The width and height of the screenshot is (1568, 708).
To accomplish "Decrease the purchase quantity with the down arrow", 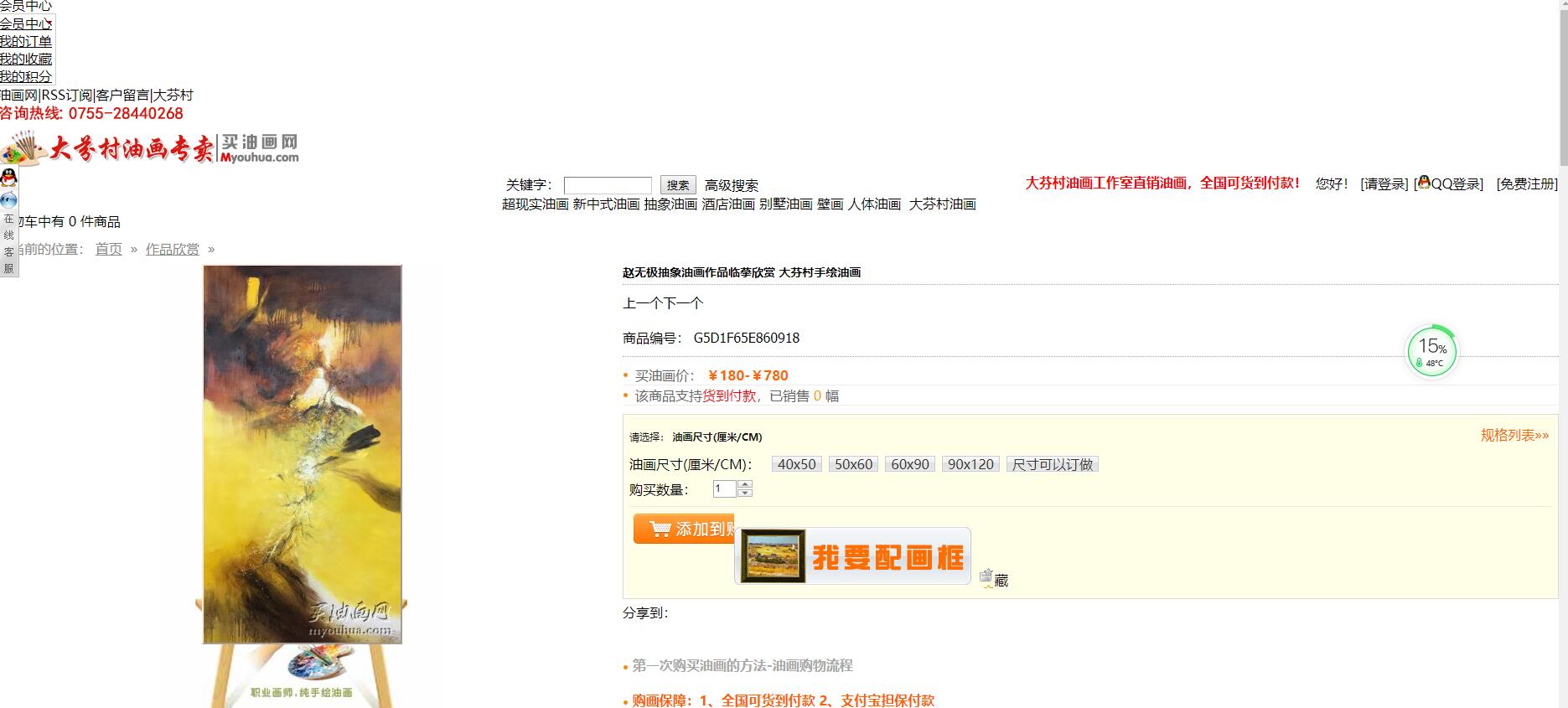I will point(745,493).
